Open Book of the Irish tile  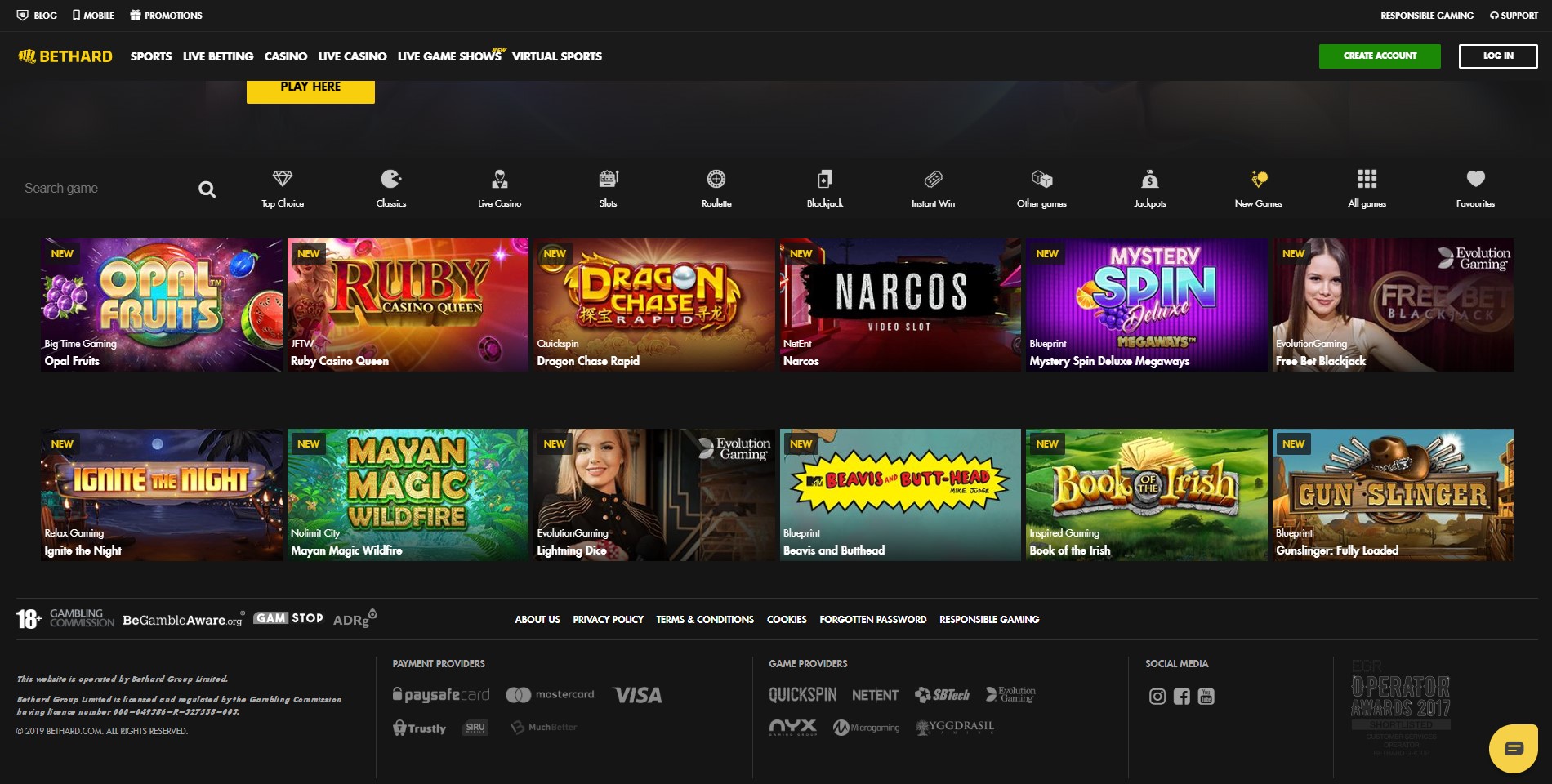[x=1147, y=495]
